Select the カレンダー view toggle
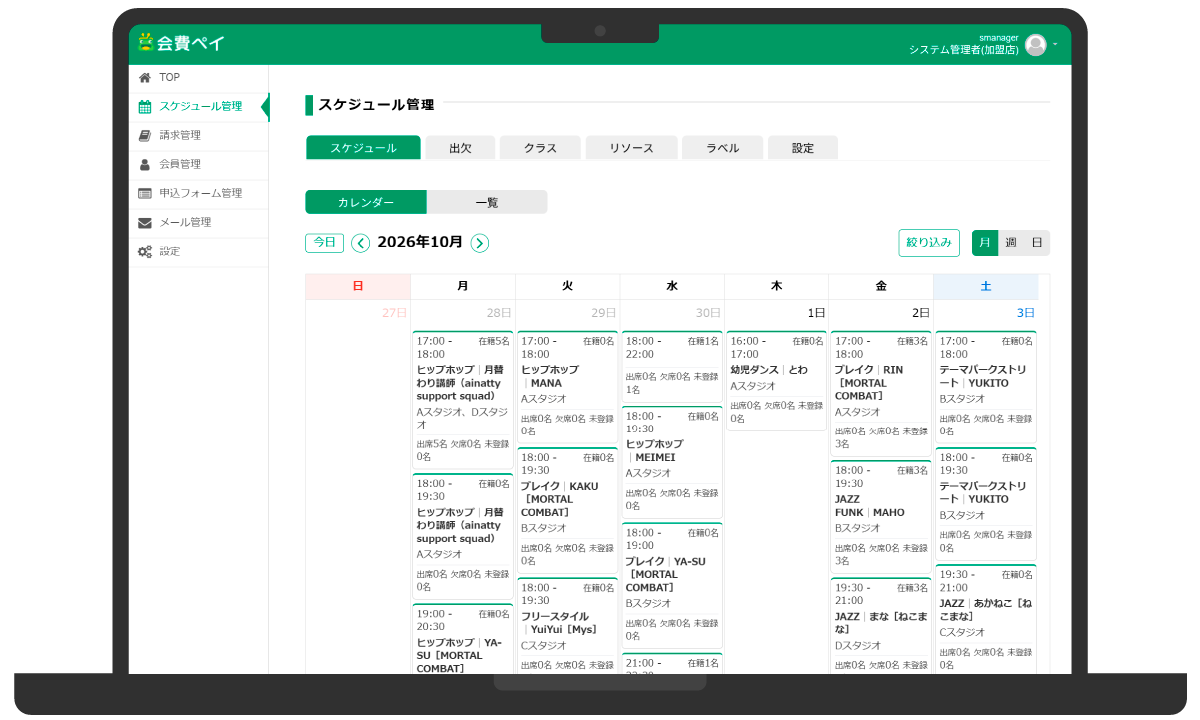Viewport: 1200px width, 720px height. pos(366,202)
